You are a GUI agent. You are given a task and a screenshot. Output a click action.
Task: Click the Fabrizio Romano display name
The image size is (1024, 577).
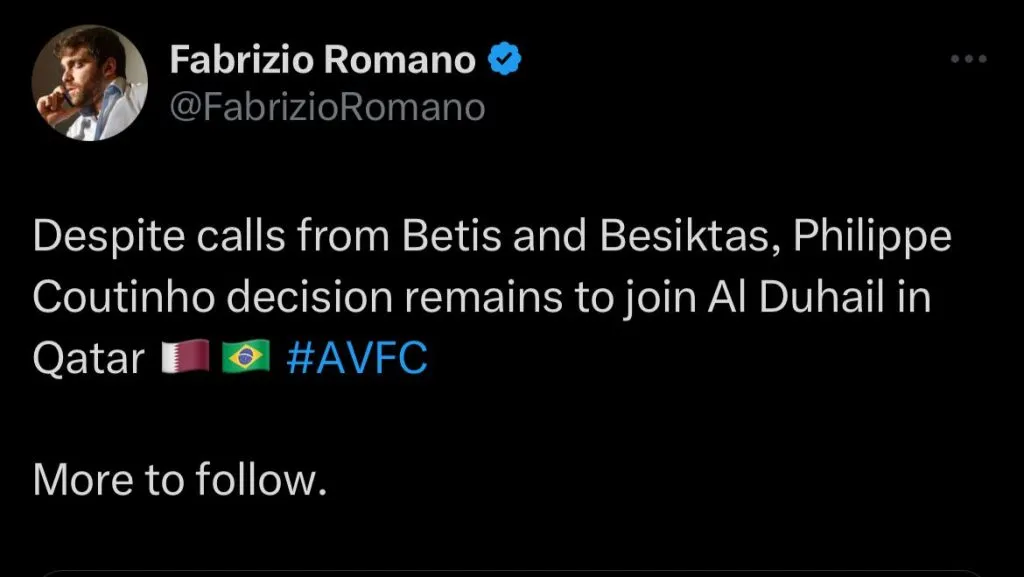click(322, 61)
